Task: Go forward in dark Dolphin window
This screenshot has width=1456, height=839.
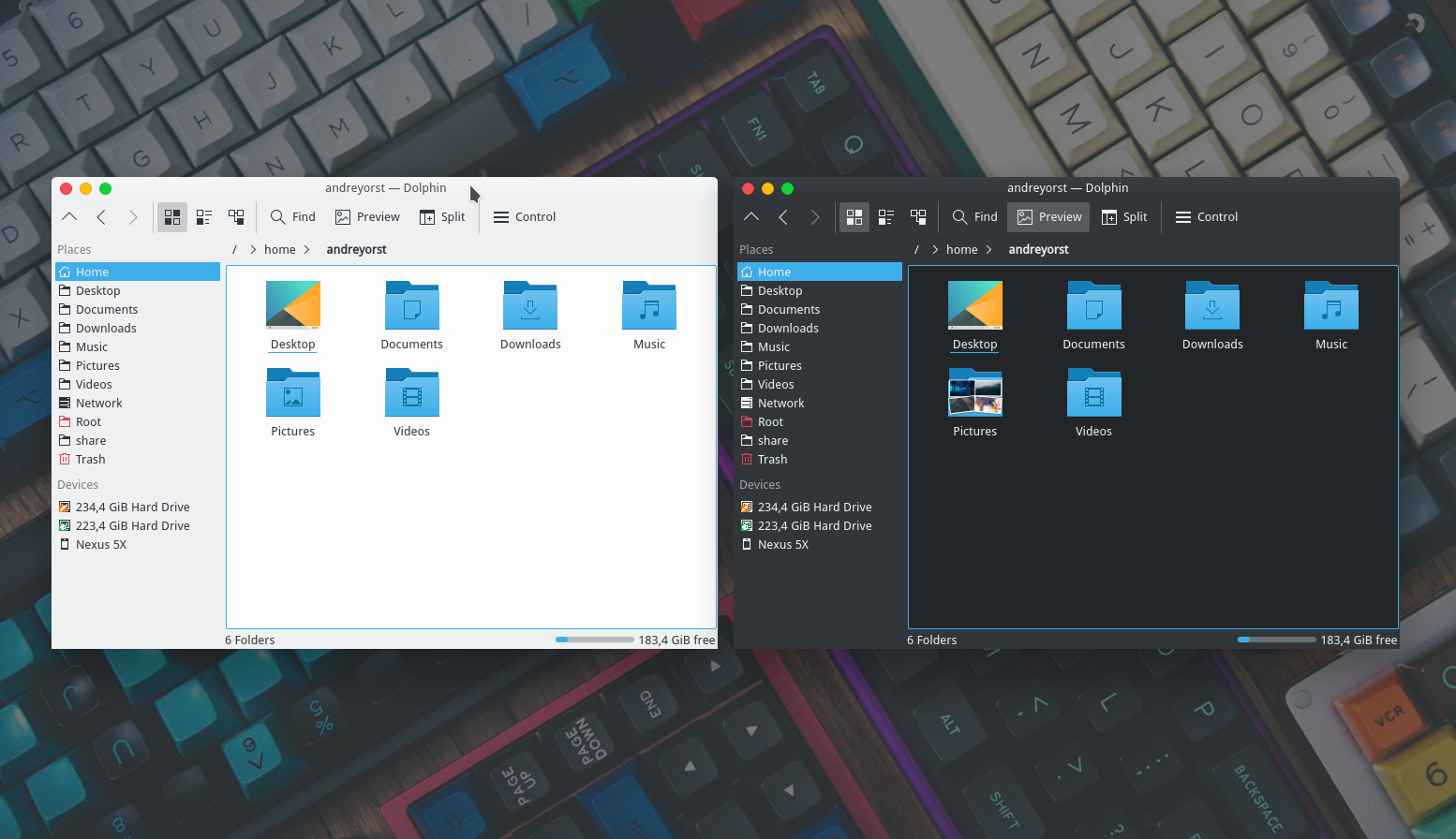Action: (x=815, y=217)
